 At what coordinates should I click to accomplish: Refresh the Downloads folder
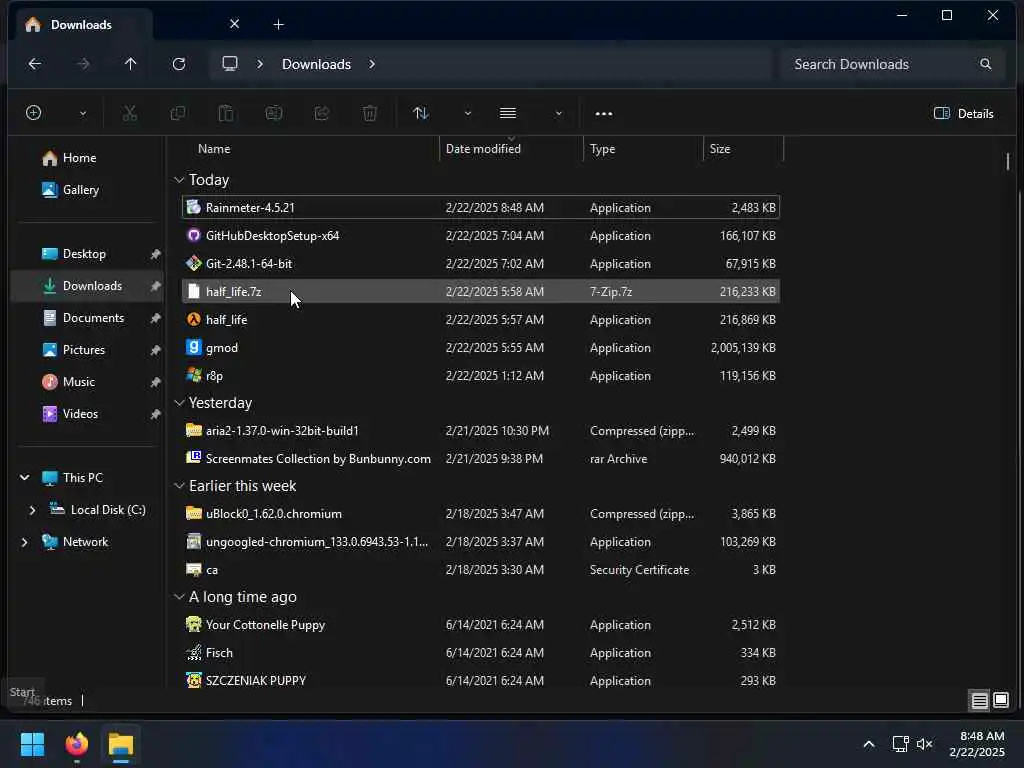tap(179, 64)
